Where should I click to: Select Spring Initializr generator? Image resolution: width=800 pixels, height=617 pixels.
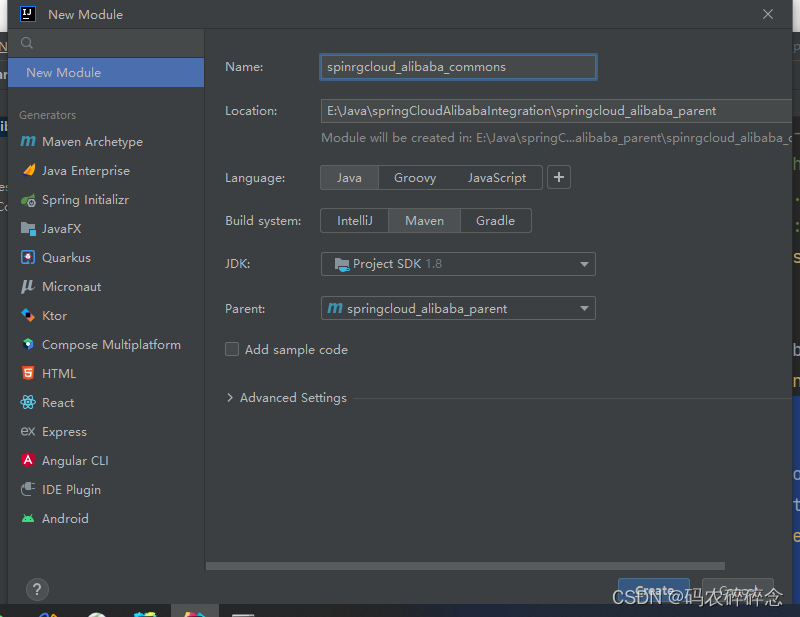click(106, 200)
